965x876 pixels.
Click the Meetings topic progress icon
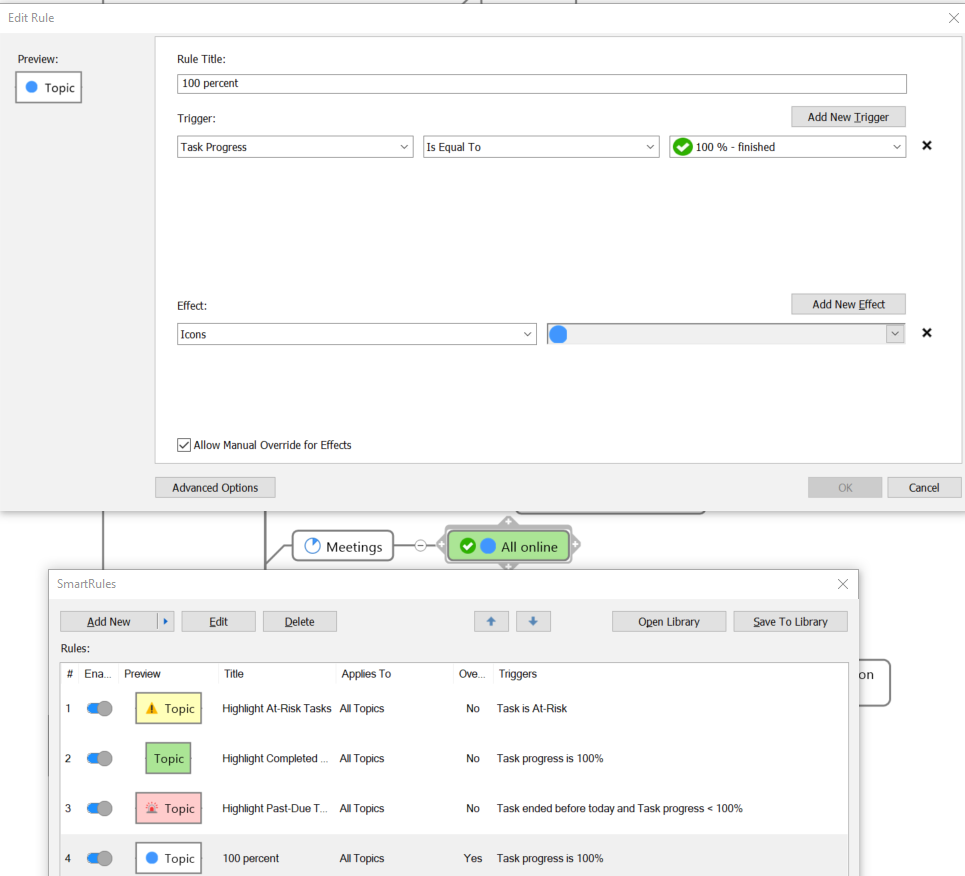[312, 546]
